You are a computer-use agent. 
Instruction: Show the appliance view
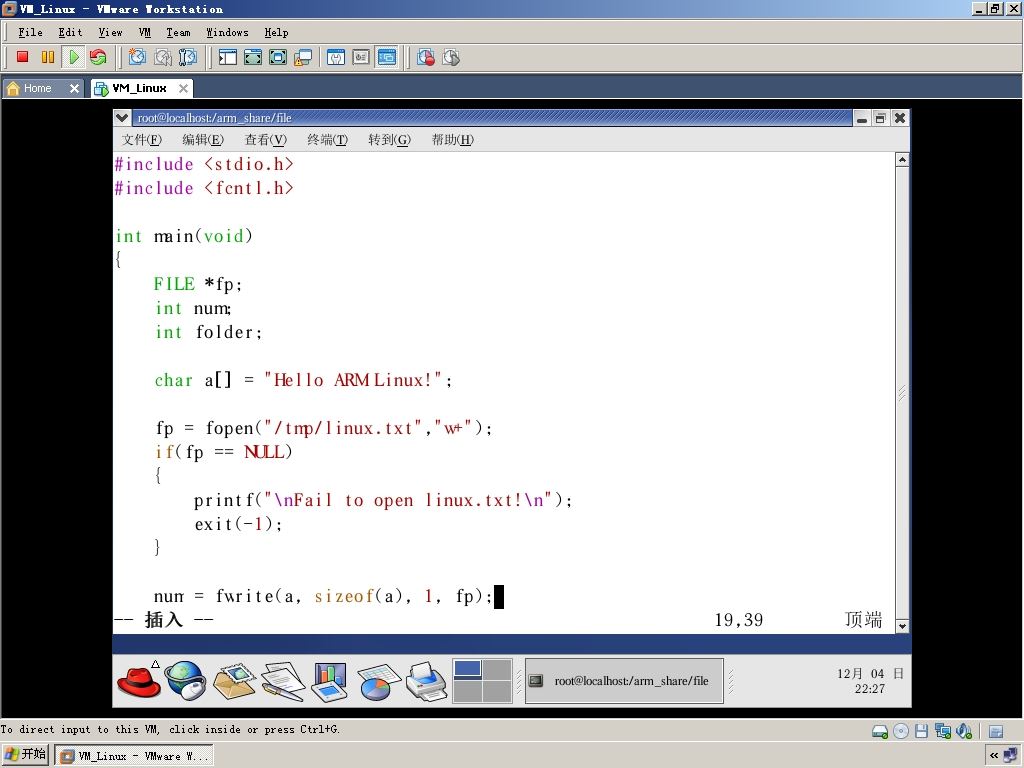click(x=361, y=57)
